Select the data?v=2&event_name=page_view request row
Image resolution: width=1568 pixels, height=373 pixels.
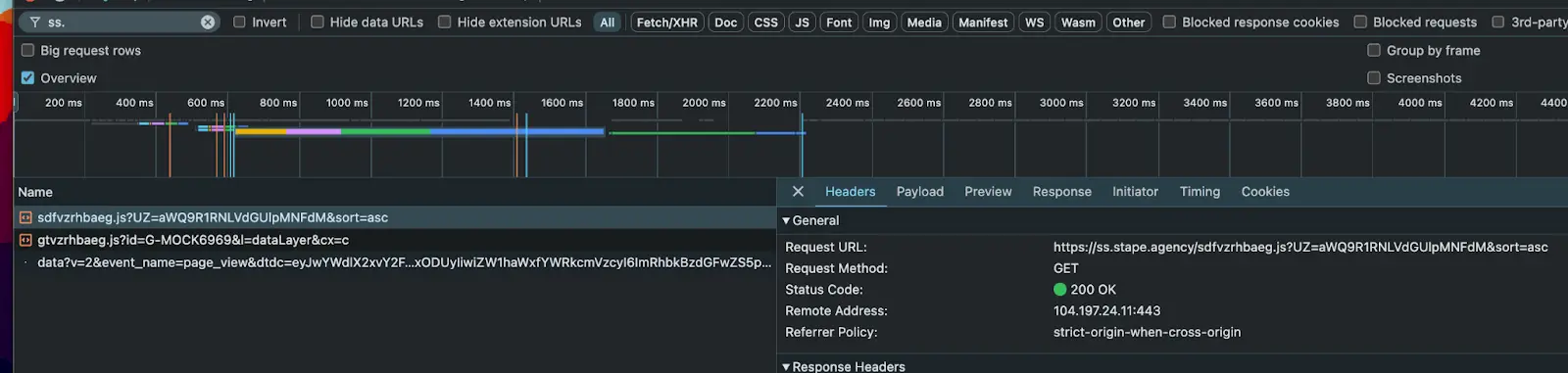click(x=395, y=262)
